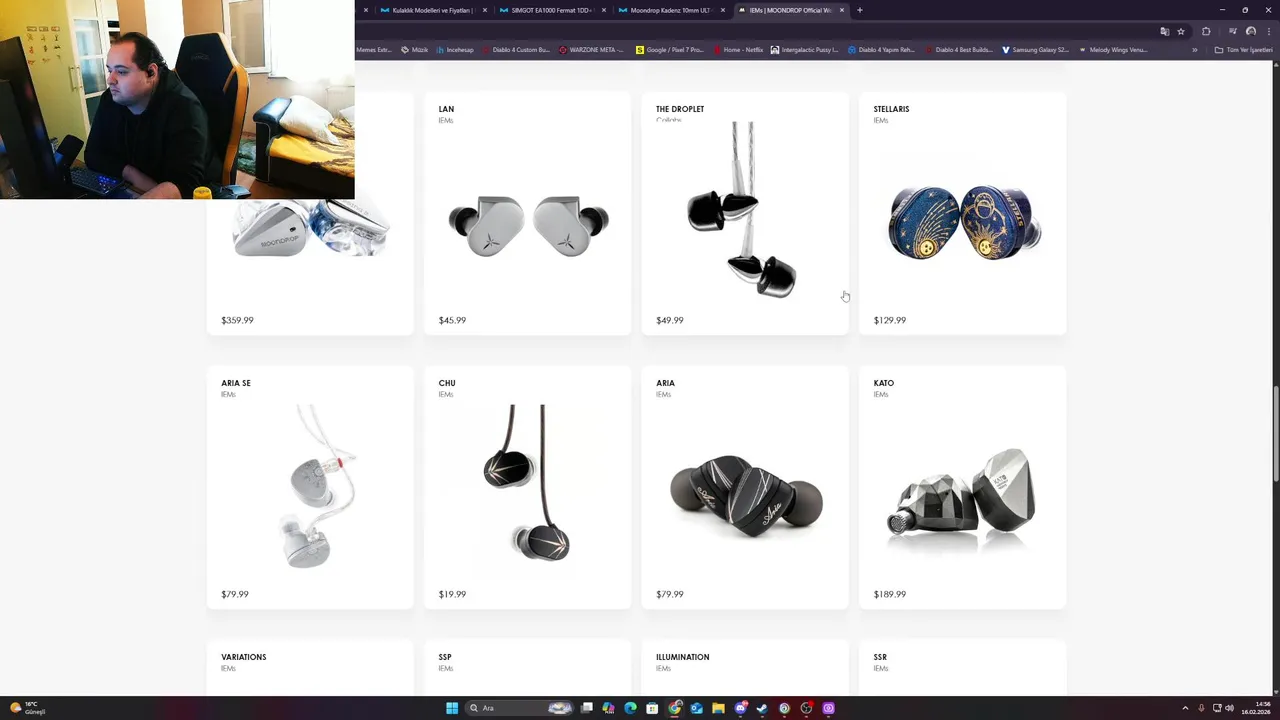Open the ARIA black earphone image

point(746,496)
